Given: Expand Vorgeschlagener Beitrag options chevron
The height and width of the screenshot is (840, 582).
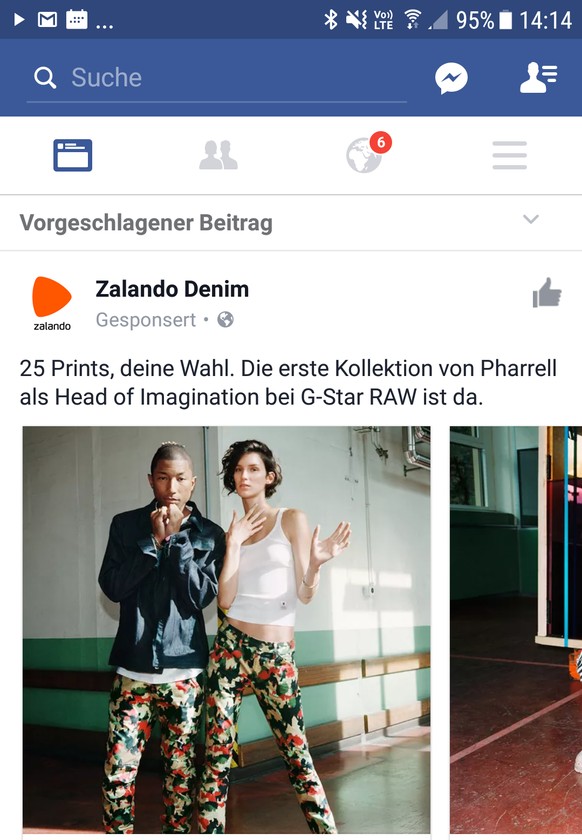Looking at the screenshot, I should (x=531, y=219).
